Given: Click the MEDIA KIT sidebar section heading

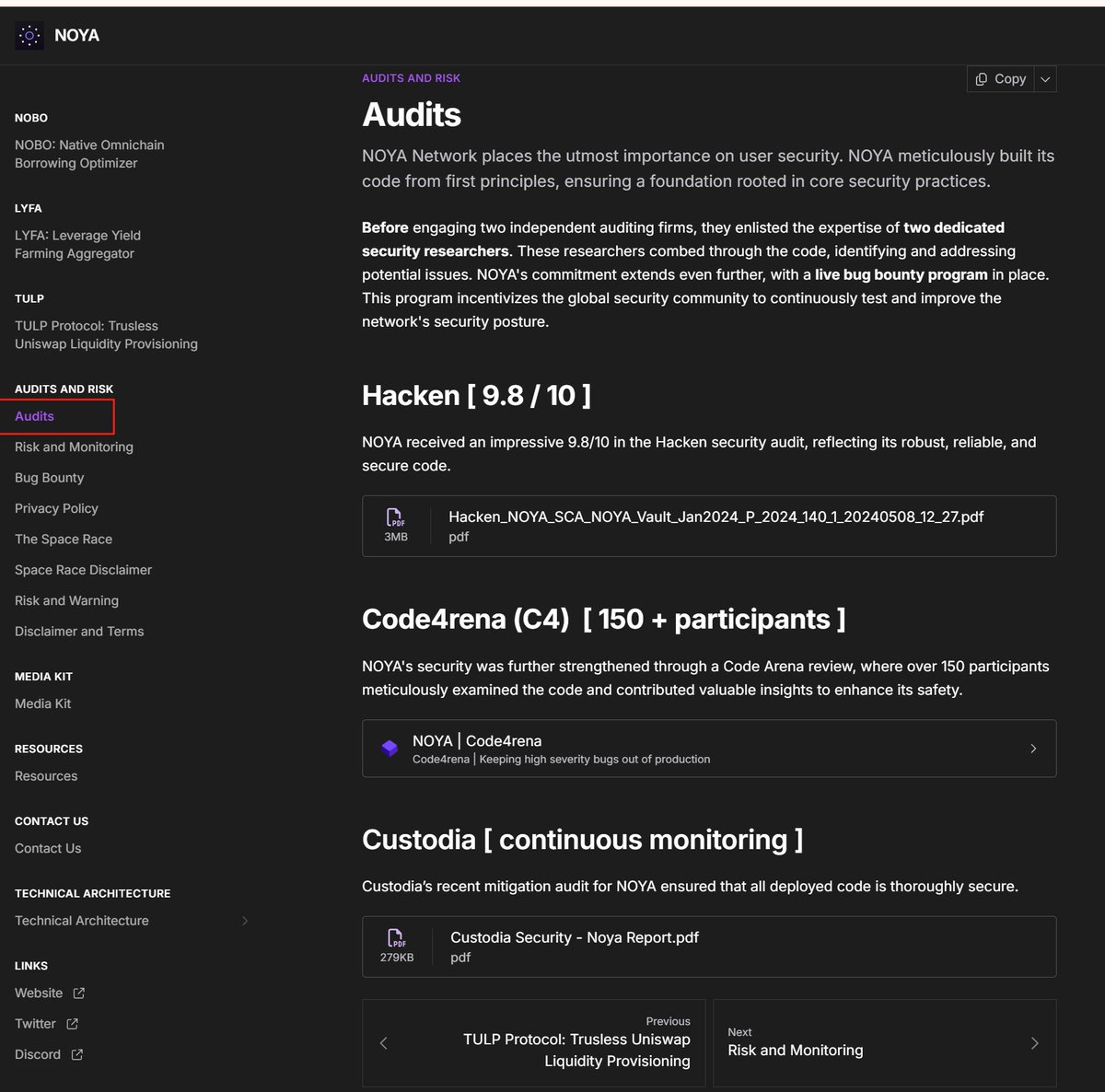Looking at the screenshot, I should coord(43,677).
